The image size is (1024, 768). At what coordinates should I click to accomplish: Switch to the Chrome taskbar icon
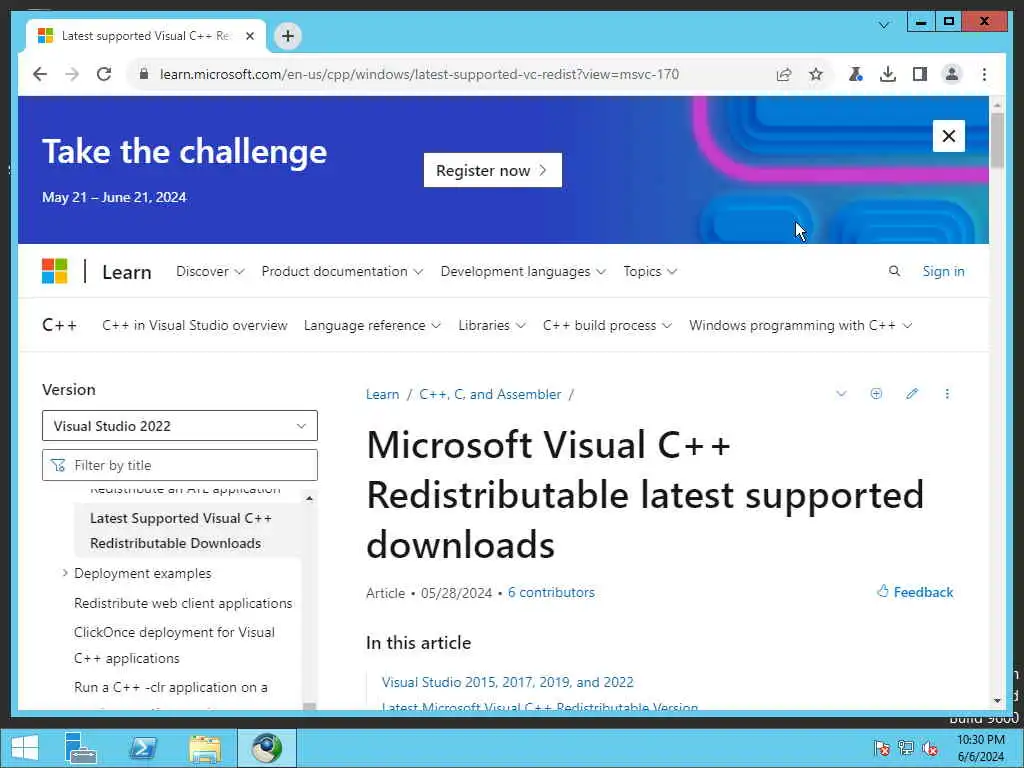[266, 748]
